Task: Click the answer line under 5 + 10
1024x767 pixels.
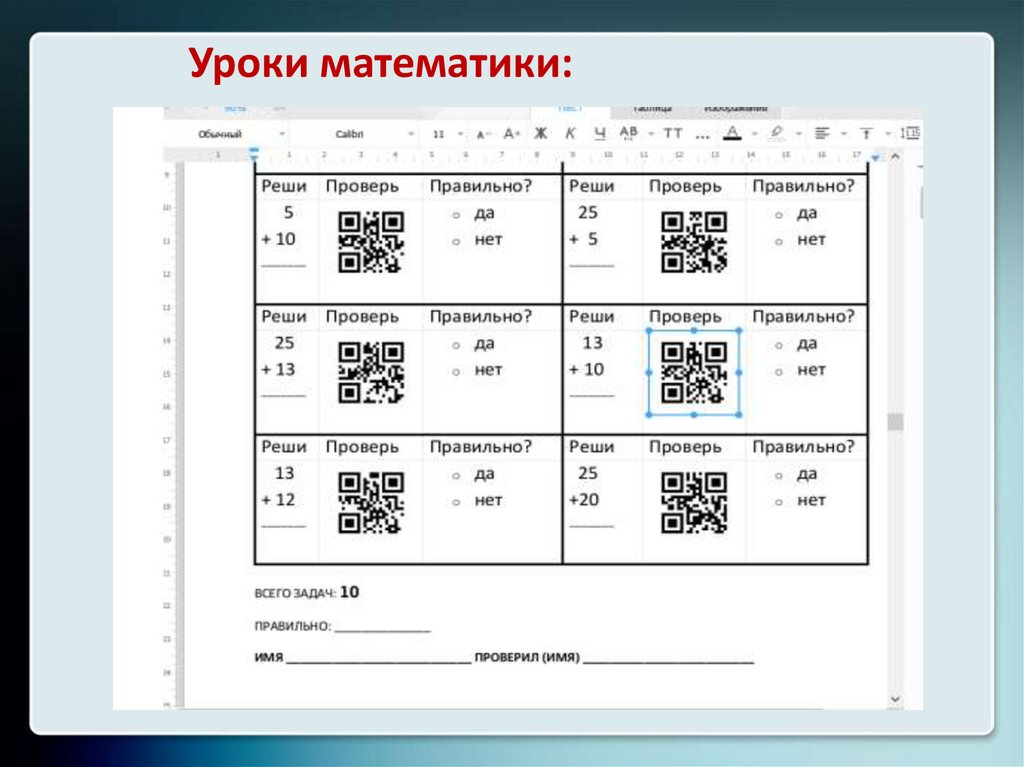Action: pyautogui.click(x=283, y=266)
